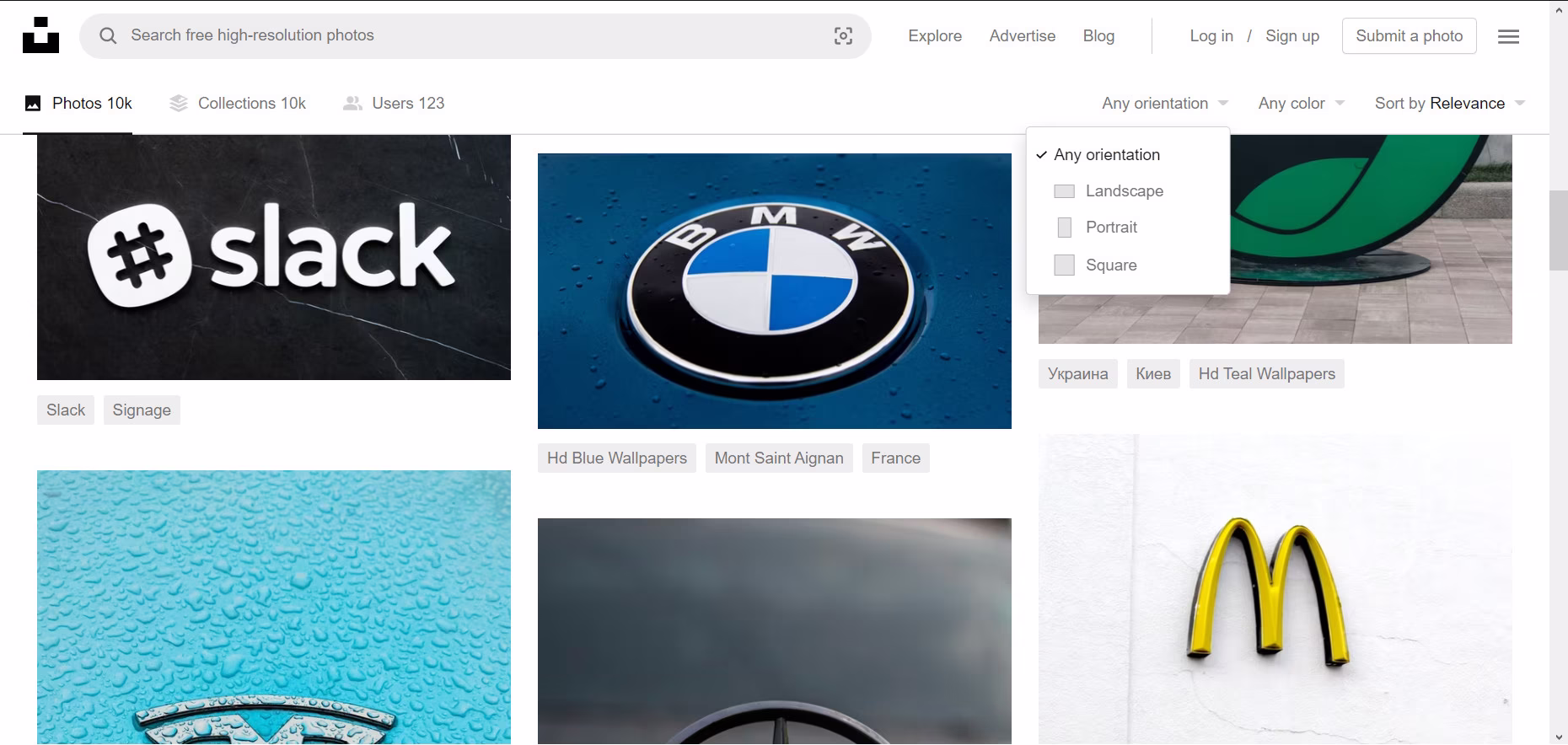Choose Square from the orientation menu
The width and height of the screenshot is (1568, 745).
point(1128,265)
